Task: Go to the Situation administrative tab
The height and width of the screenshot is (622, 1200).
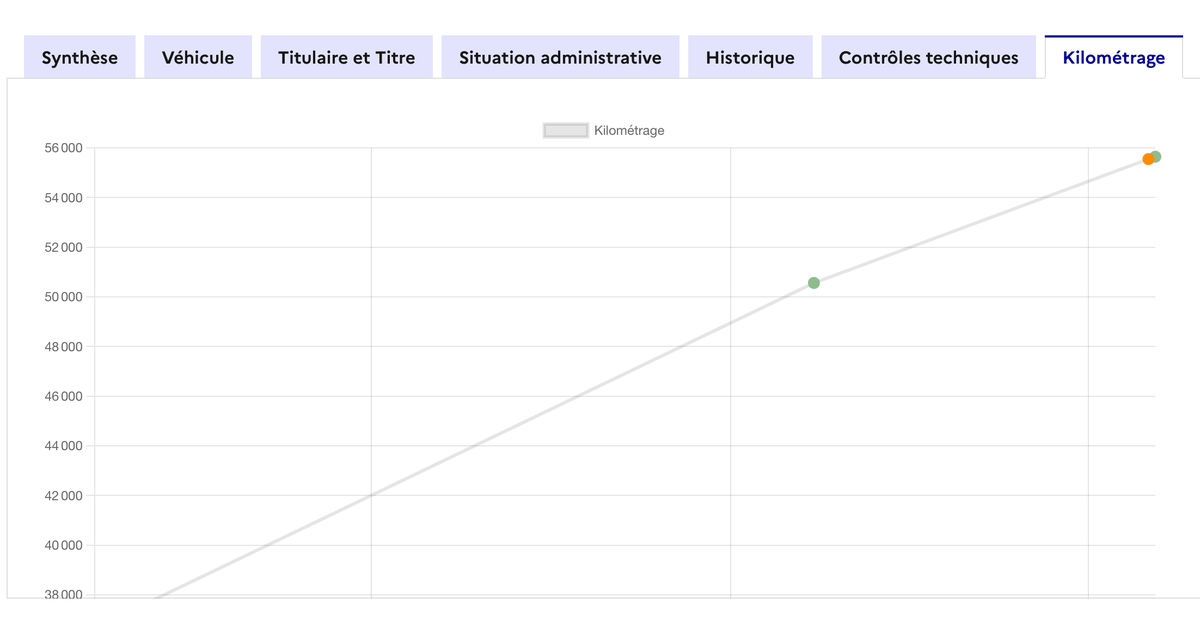Action: pos(560,58)
